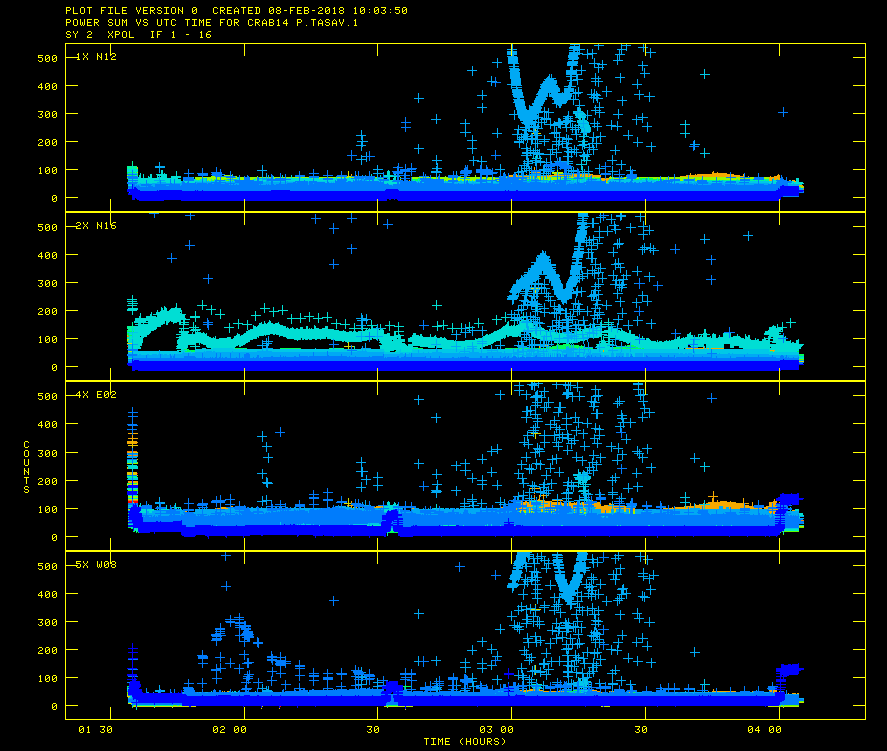Click the '4X E02' panel label
The image size is (887, 751).
[97, 395]
